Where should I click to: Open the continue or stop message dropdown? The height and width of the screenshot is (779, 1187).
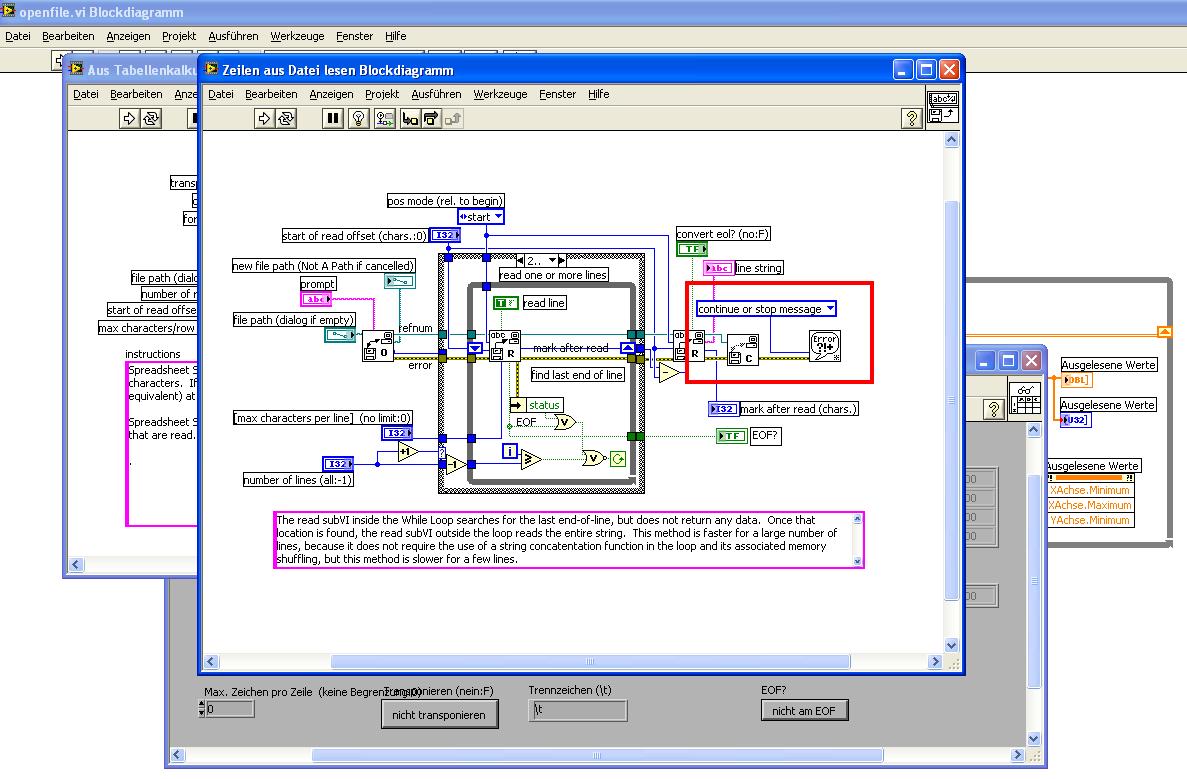[x=766, y=309]
